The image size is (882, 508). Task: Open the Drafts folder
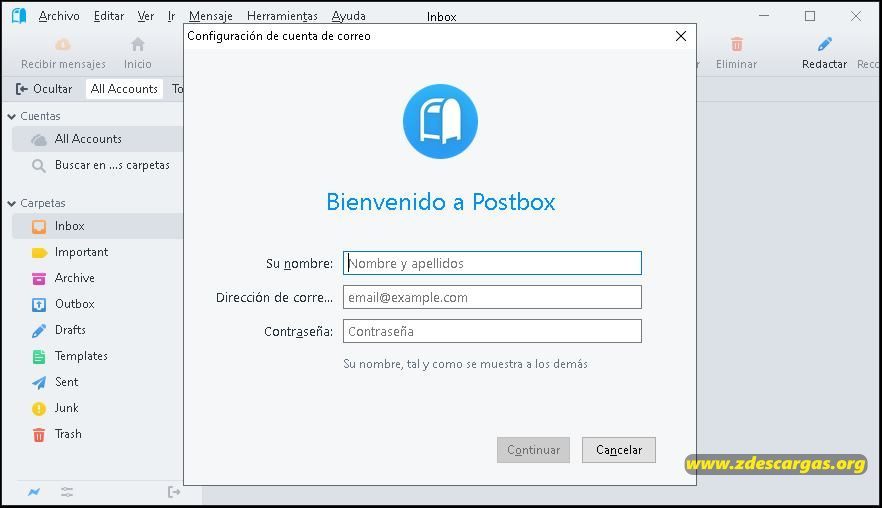(x=97, y=330)
